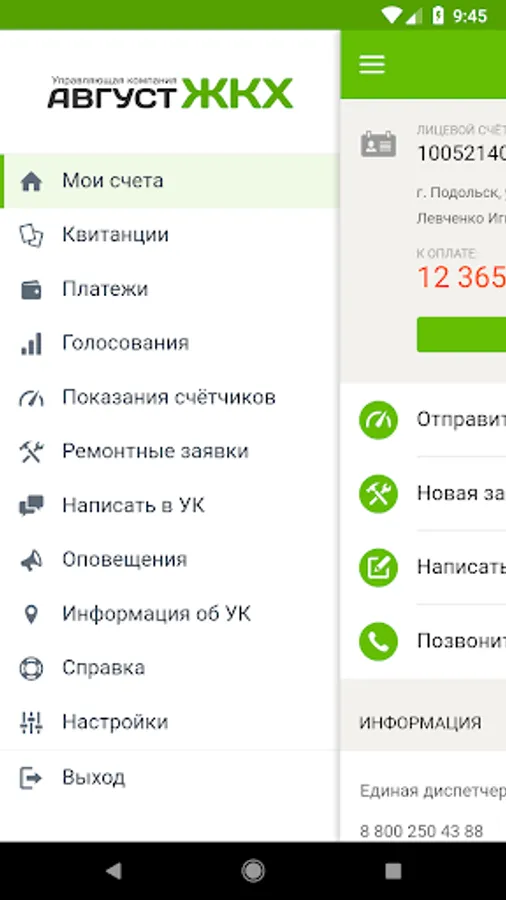This screenshot has width=506, height=900.
Task: Tap the green pay button
Action: 461,335
